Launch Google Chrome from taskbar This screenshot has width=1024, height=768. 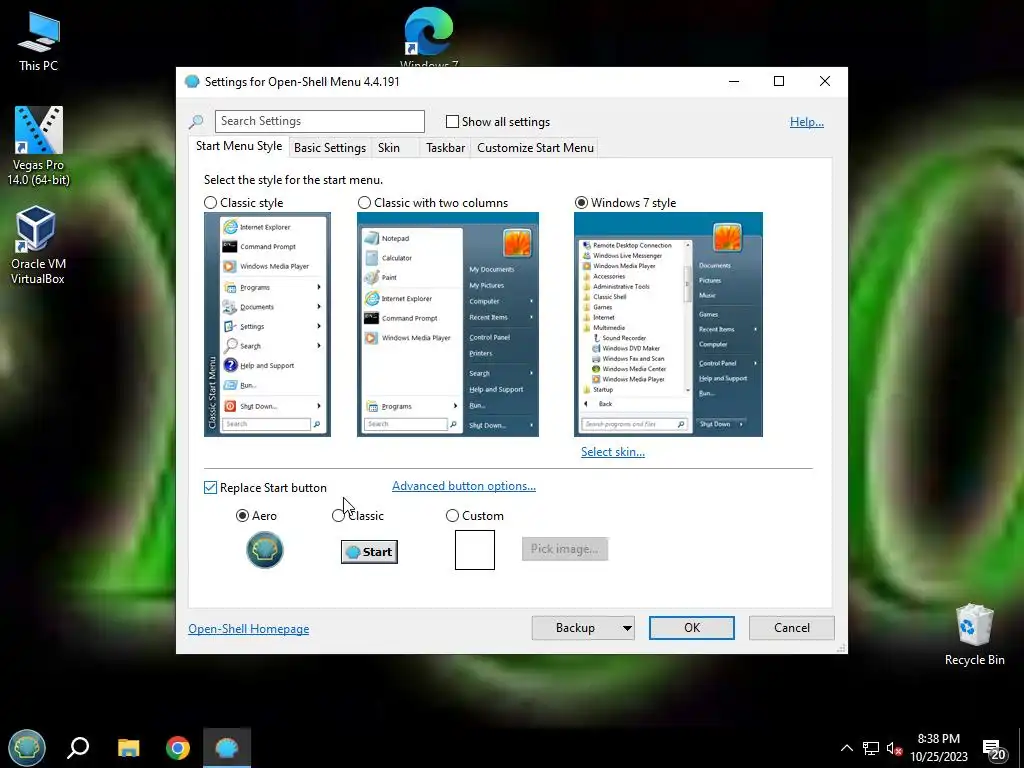tap(178, 748)
